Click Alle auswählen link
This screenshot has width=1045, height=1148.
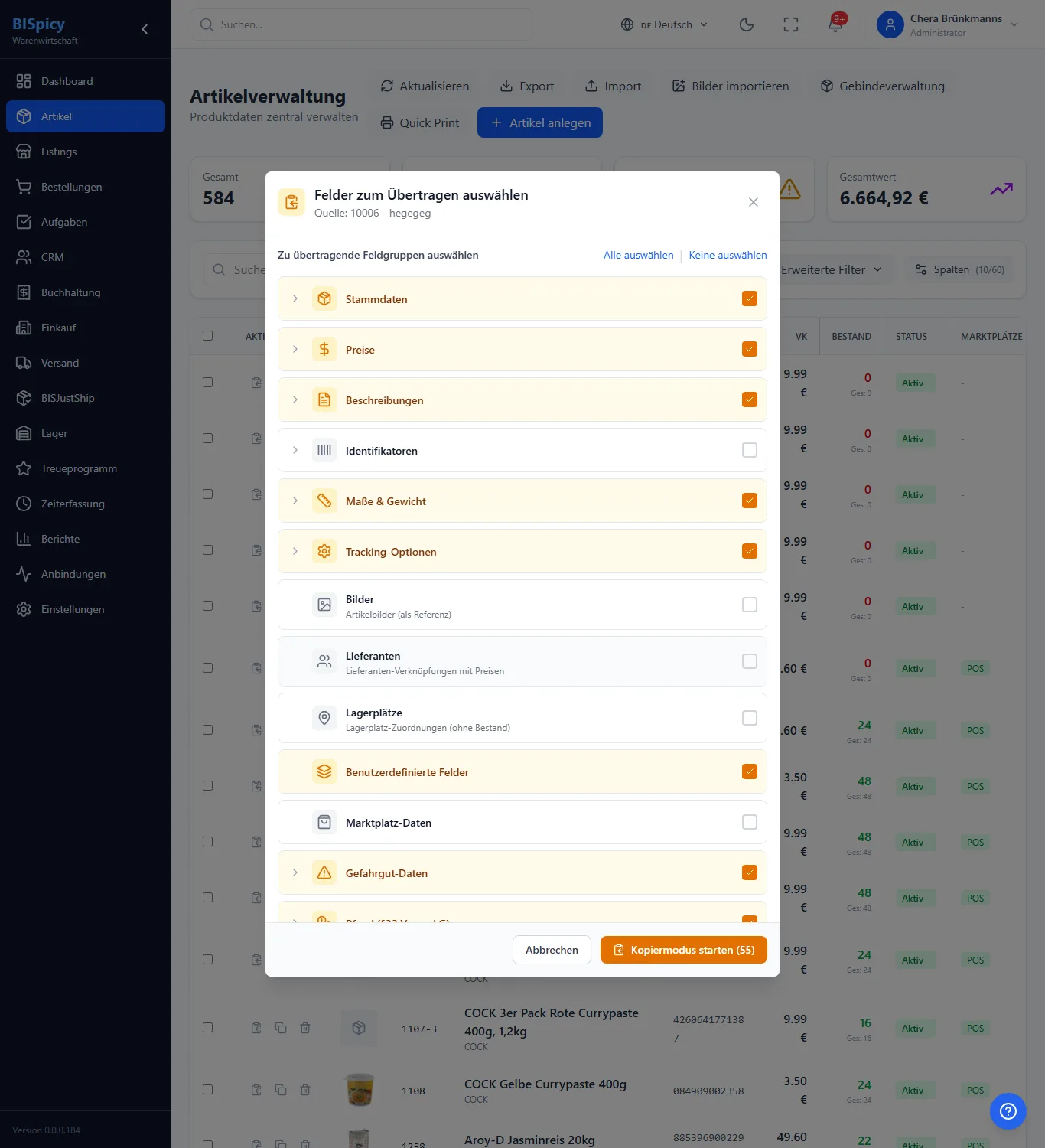639,255
